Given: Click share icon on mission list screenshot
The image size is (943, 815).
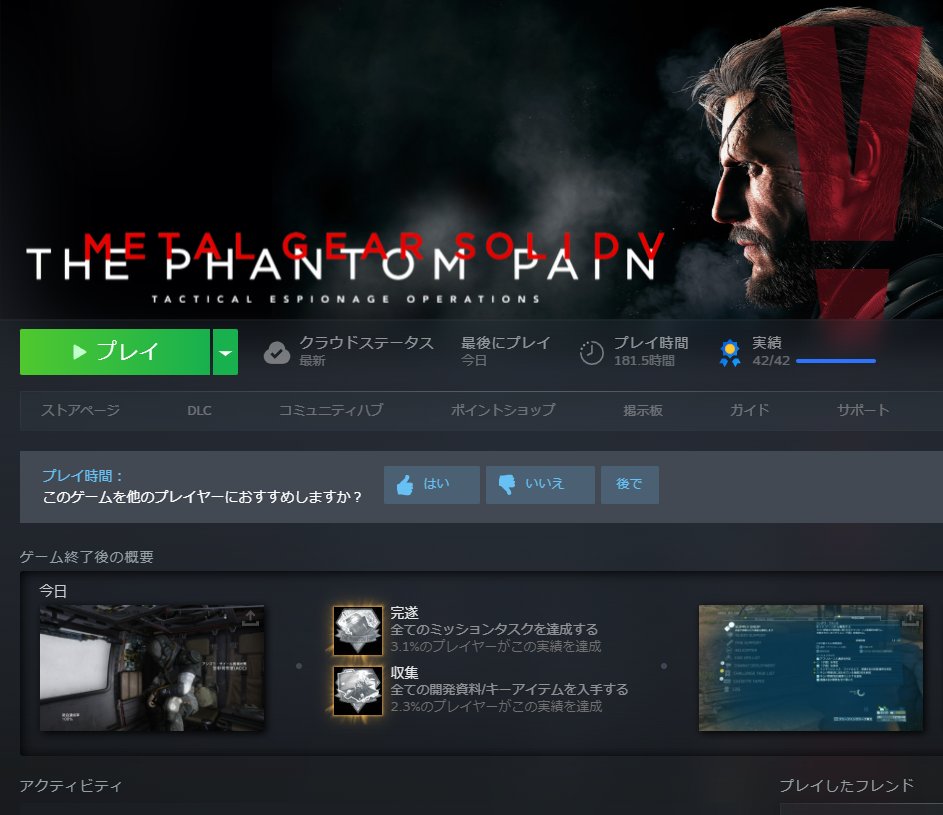Looking at the screenshot, I should [x=909, y=618].
